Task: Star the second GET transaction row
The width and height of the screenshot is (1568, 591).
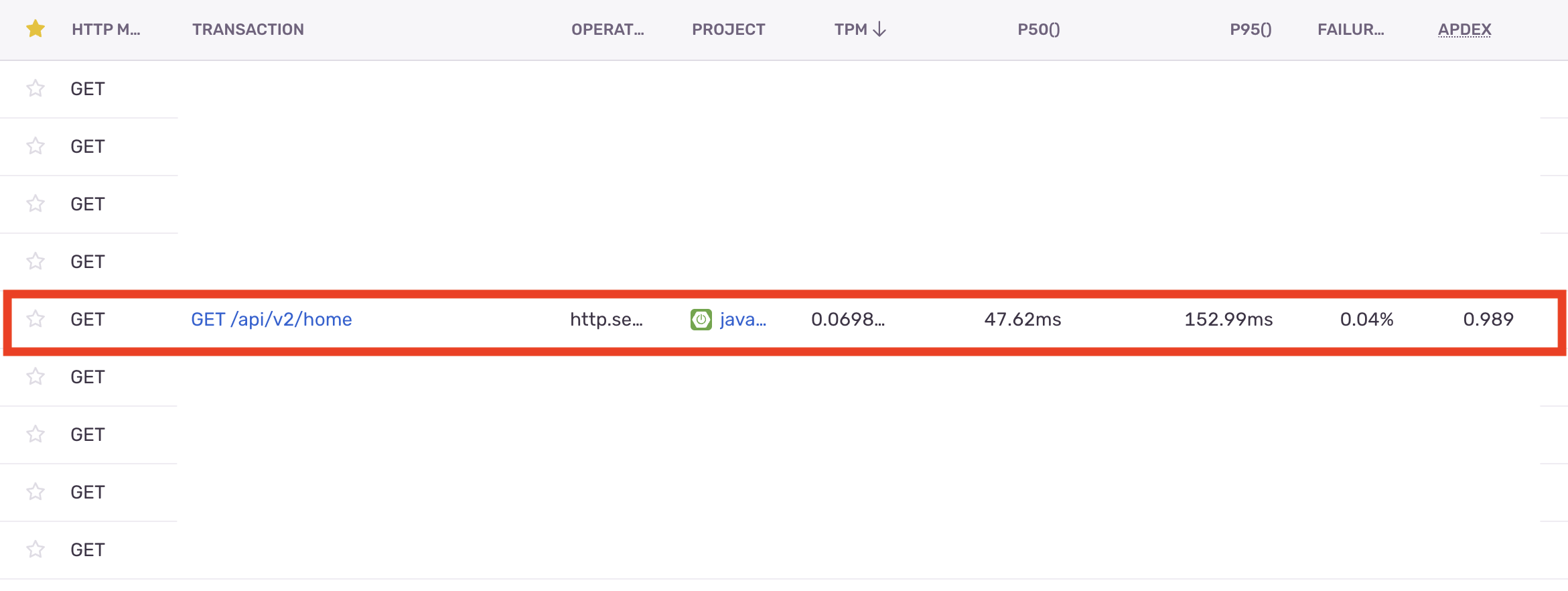Action: [35, 146]
